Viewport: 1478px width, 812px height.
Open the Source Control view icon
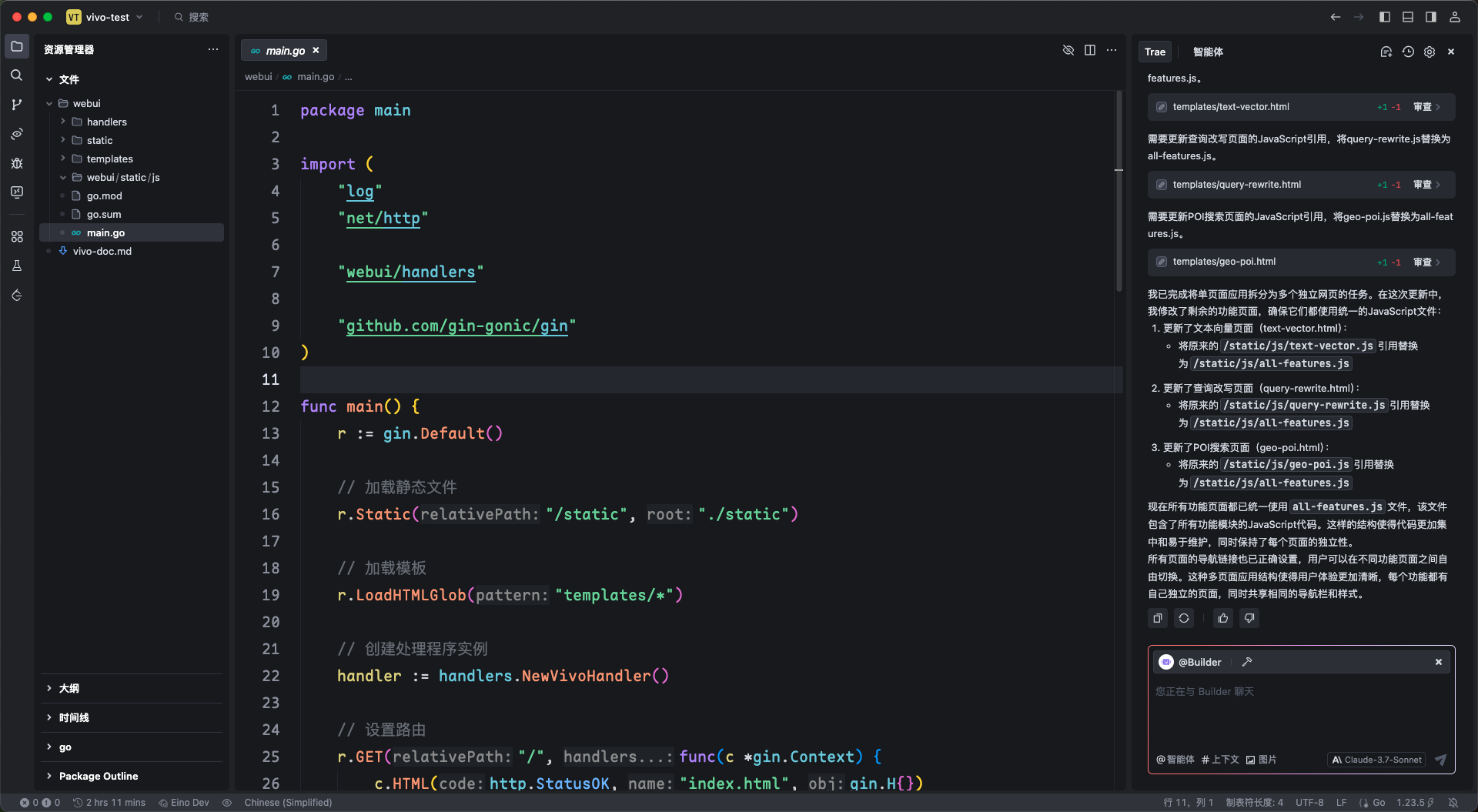click(17, 105)
